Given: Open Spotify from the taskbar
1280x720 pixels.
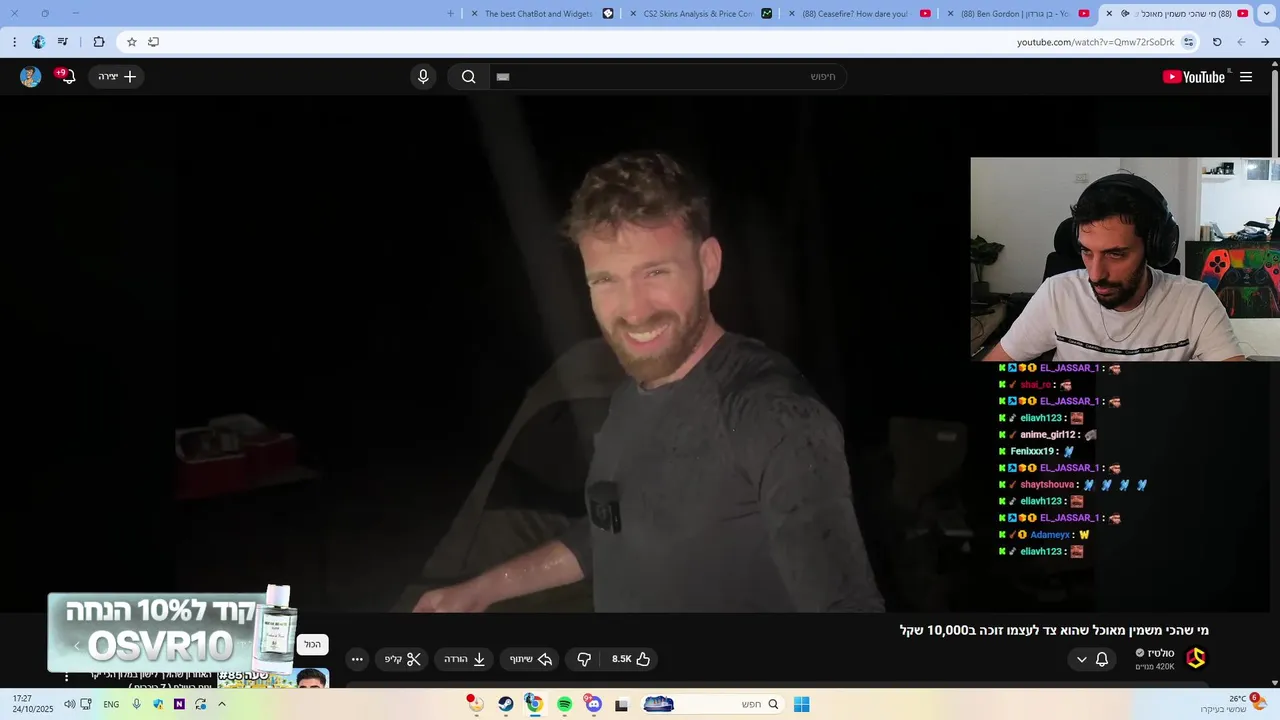Looking at the screenshot, I should pyautogui.click(x=564, y=704).
